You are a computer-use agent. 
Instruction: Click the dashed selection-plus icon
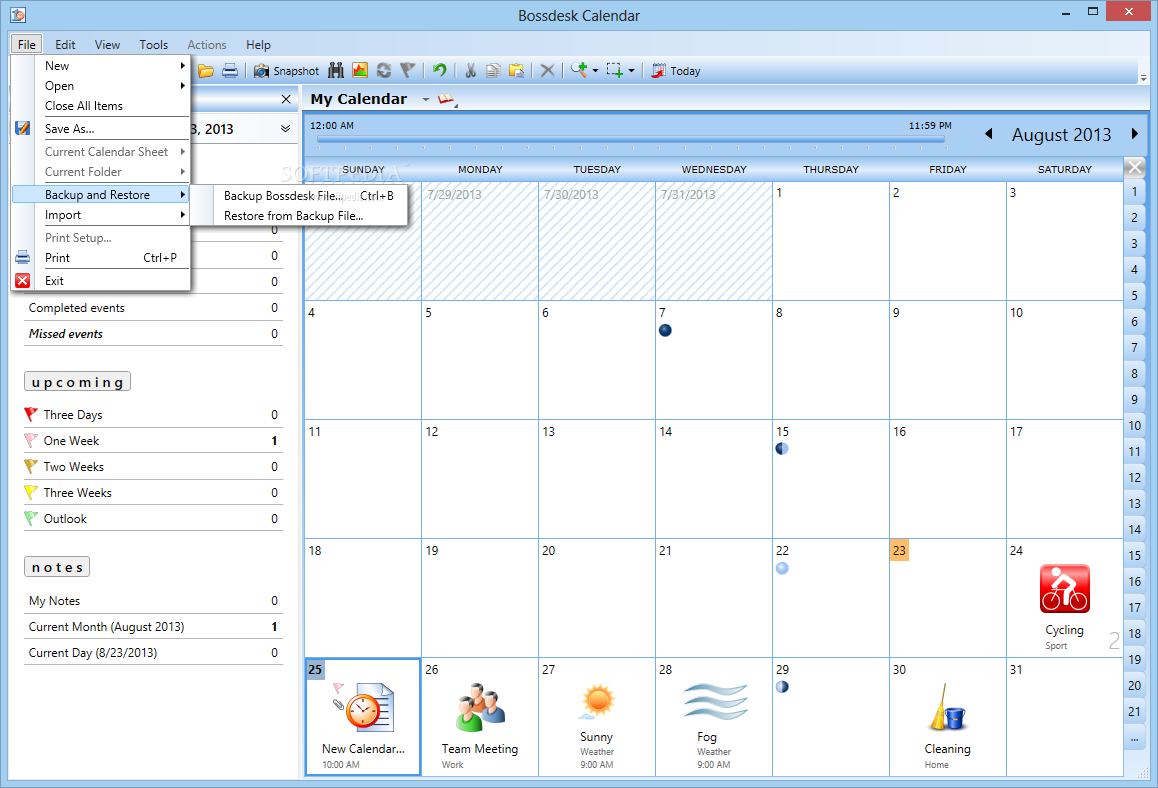pyautogui.click(x=615, y=71)
